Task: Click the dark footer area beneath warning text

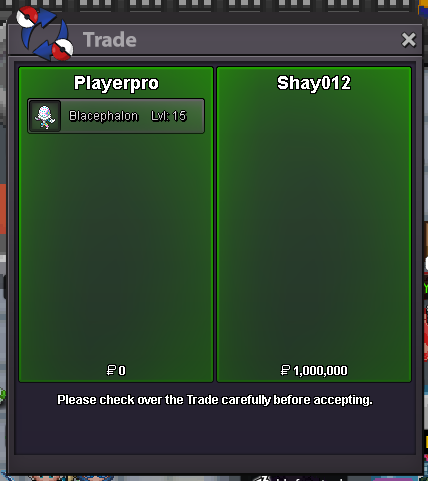Action: click(x=215, y=433)
